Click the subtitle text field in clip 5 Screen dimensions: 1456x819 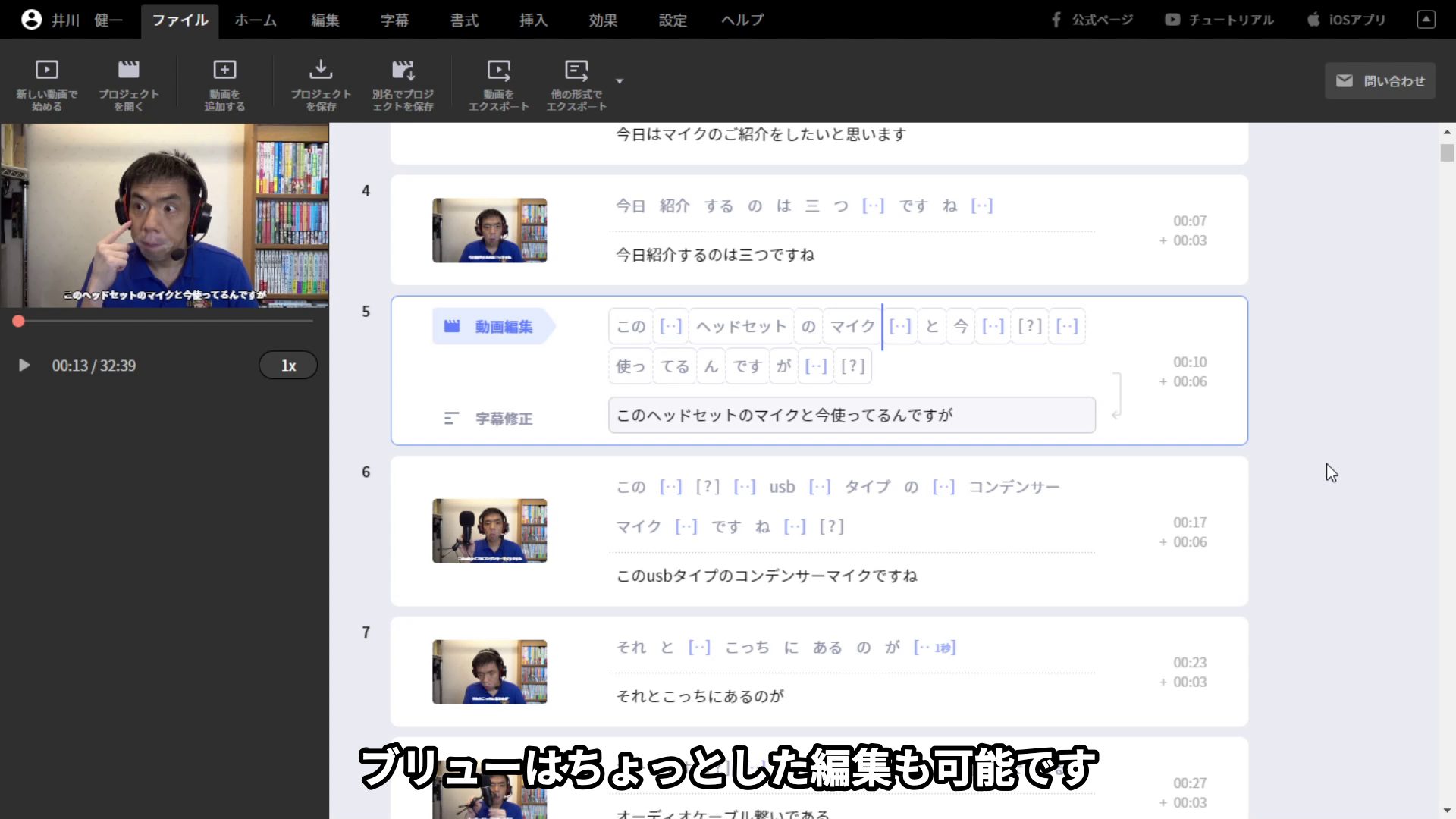tap(852, 416)
